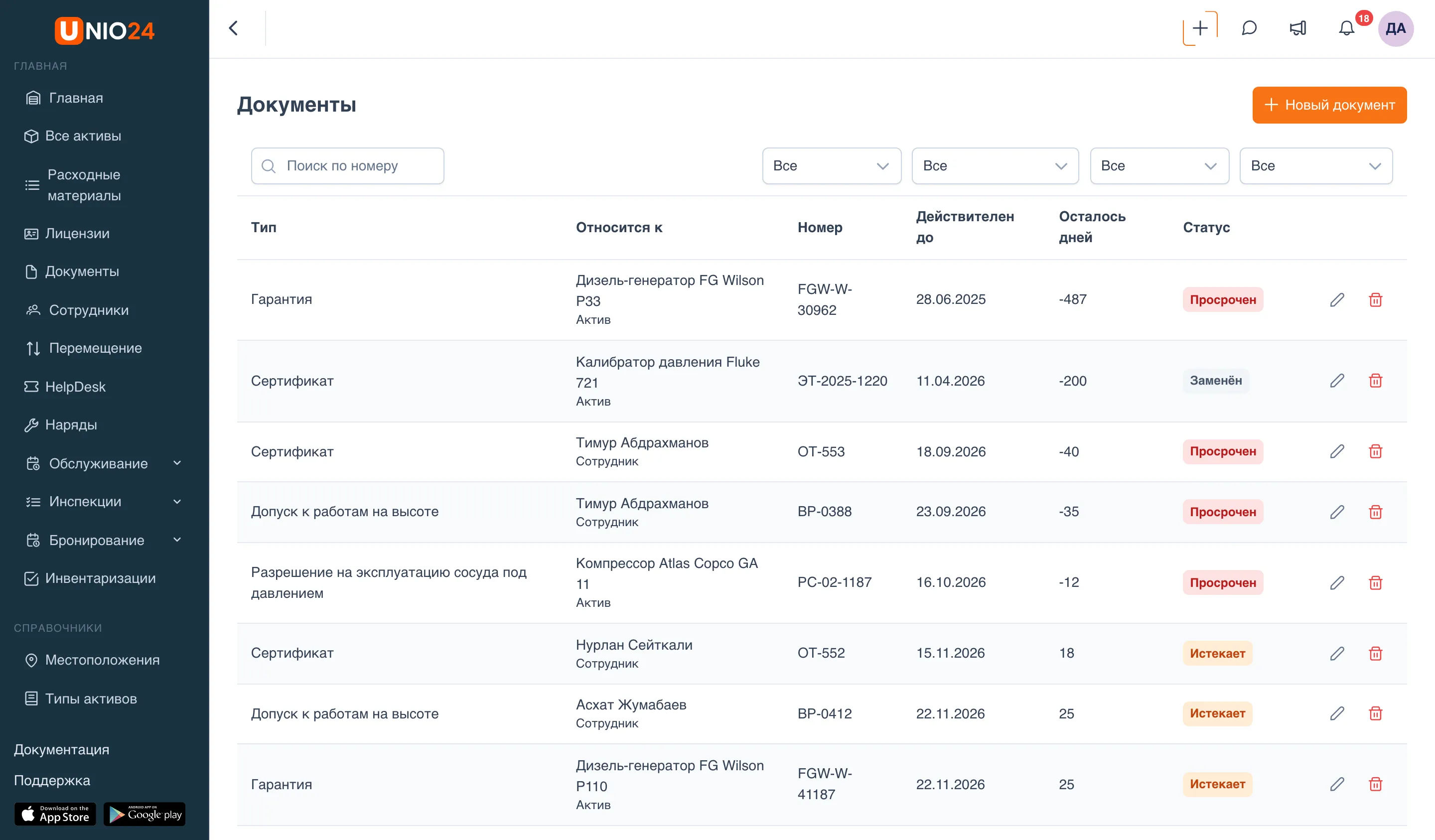Click the Поиск по номеру search field
Screen dimensions: 1435x840
[347, 166]
